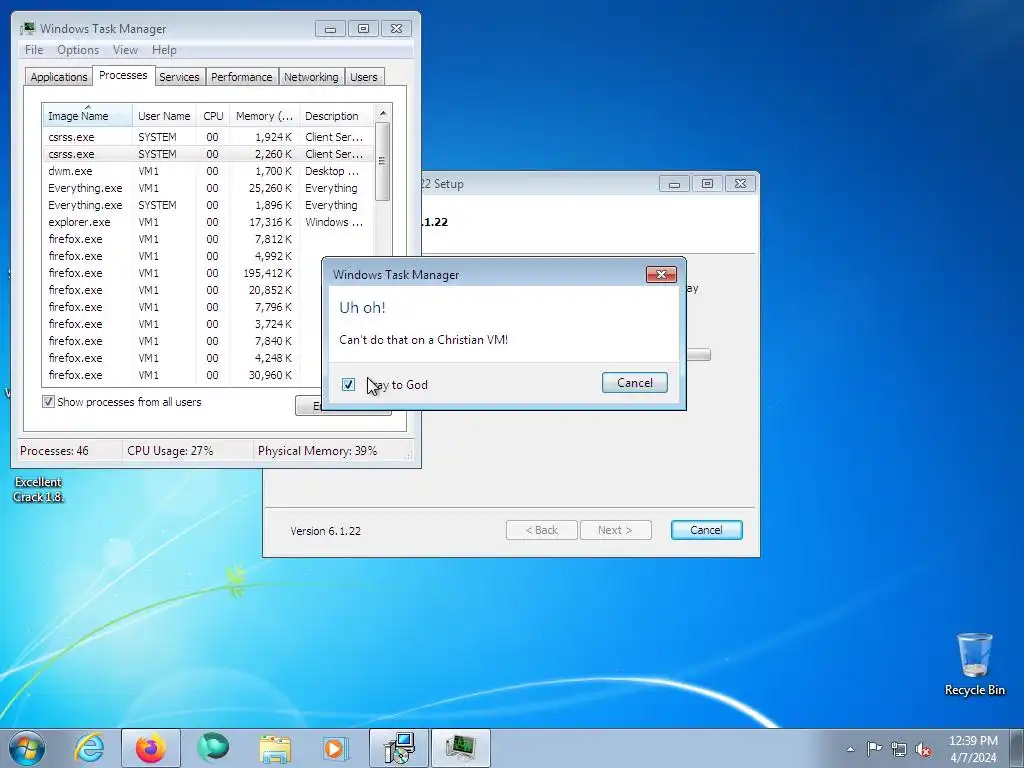Minimize the Setup window
This screenshot has height=768, width=1024.
pos(674,184)
